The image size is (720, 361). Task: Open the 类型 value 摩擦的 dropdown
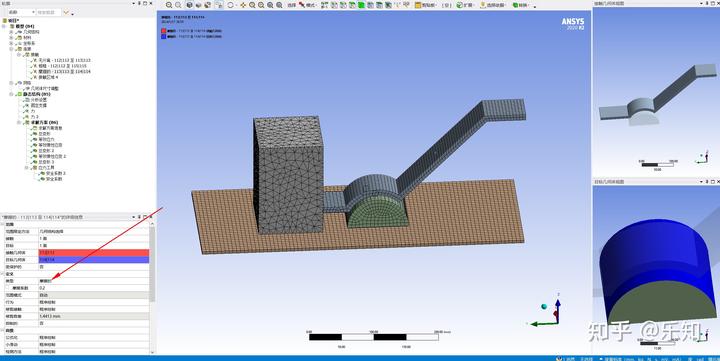[x=94, y=281]
